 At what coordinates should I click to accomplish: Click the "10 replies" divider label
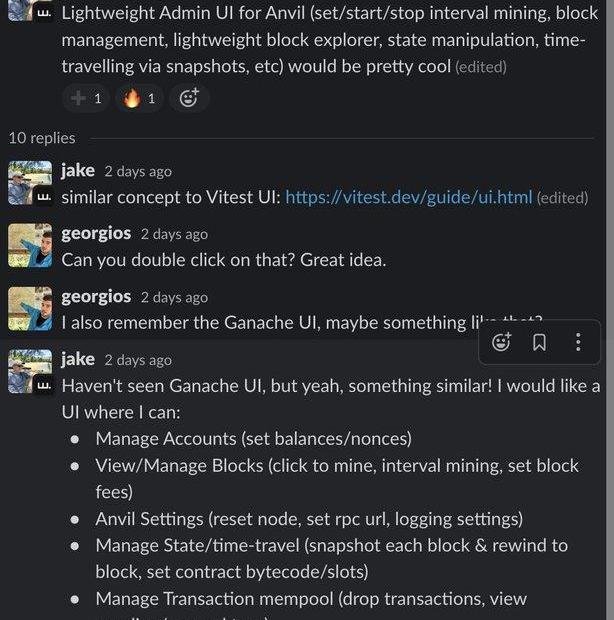[x=42, y=138]
